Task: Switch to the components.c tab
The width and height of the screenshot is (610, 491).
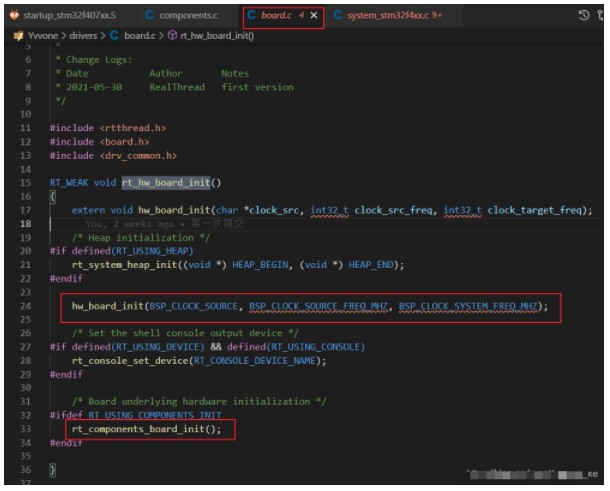Action: [x=188, y=16]
